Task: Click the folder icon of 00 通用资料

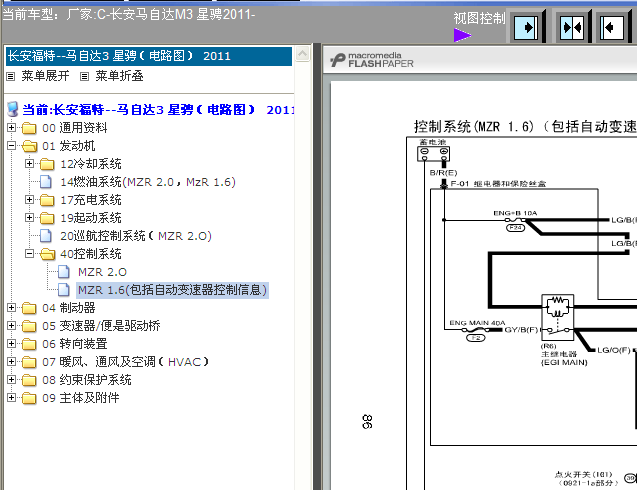Action: point(29,128)
